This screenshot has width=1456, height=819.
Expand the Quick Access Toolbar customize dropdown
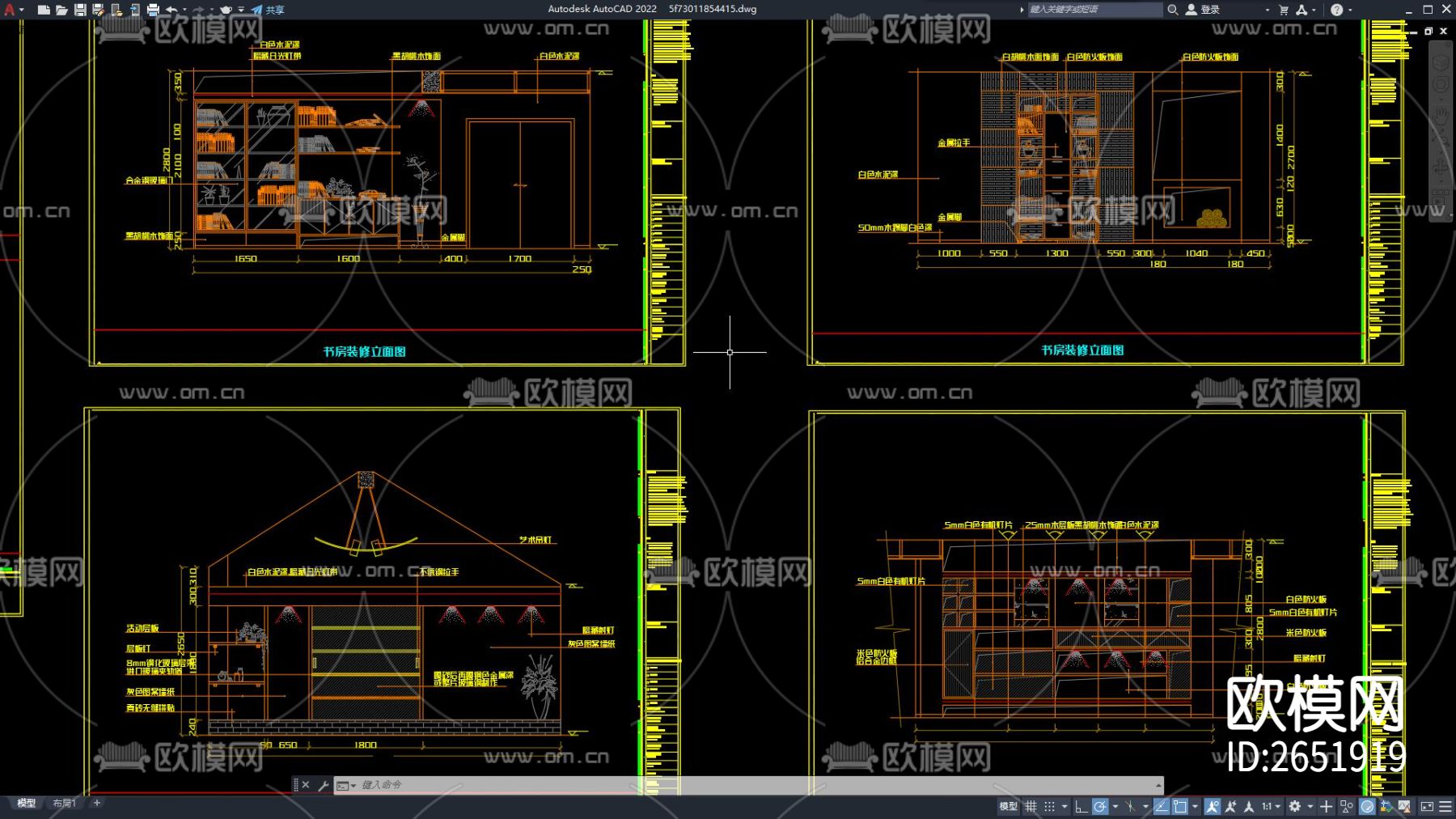241,10
